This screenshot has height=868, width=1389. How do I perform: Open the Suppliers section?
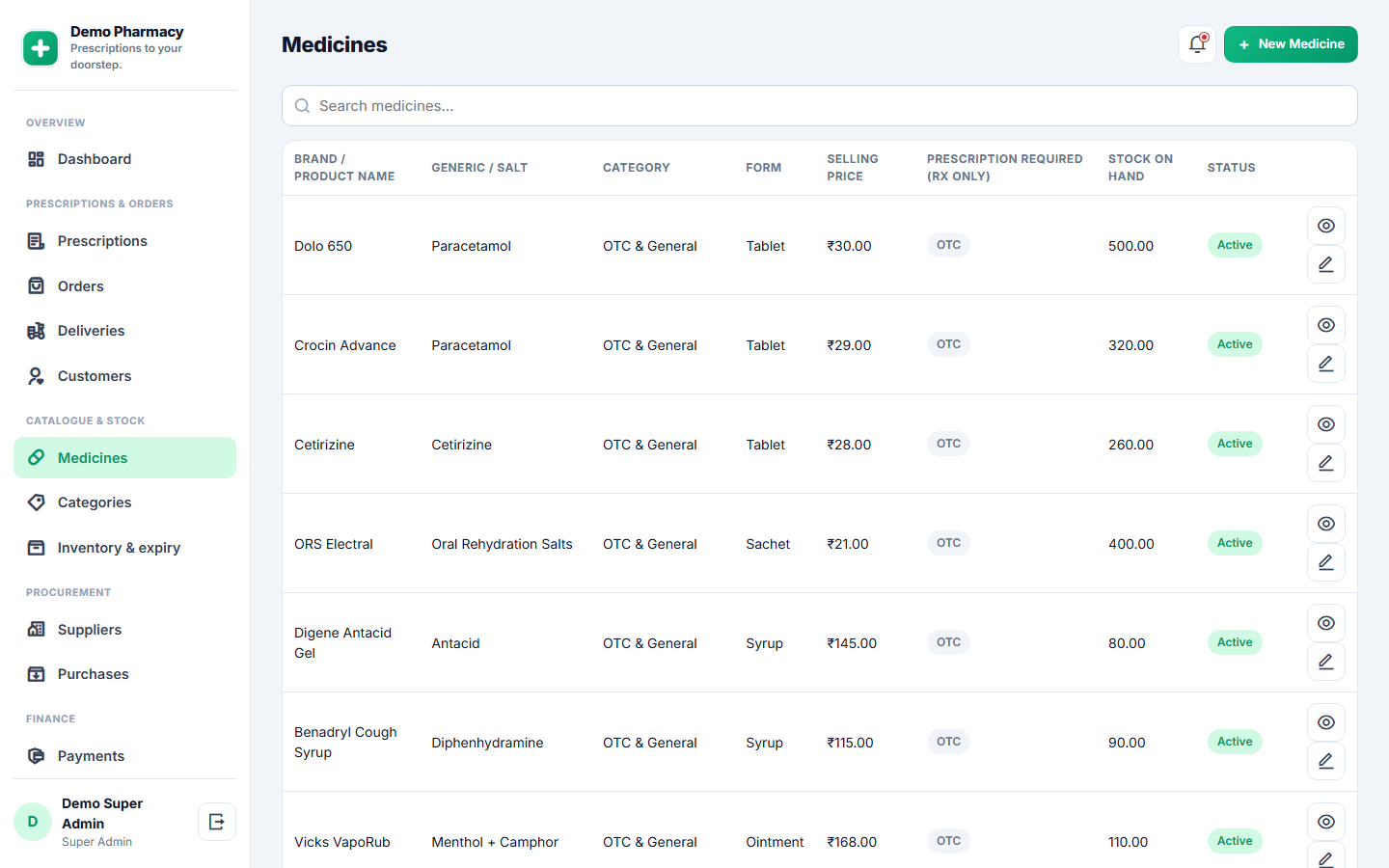(124, 630)
